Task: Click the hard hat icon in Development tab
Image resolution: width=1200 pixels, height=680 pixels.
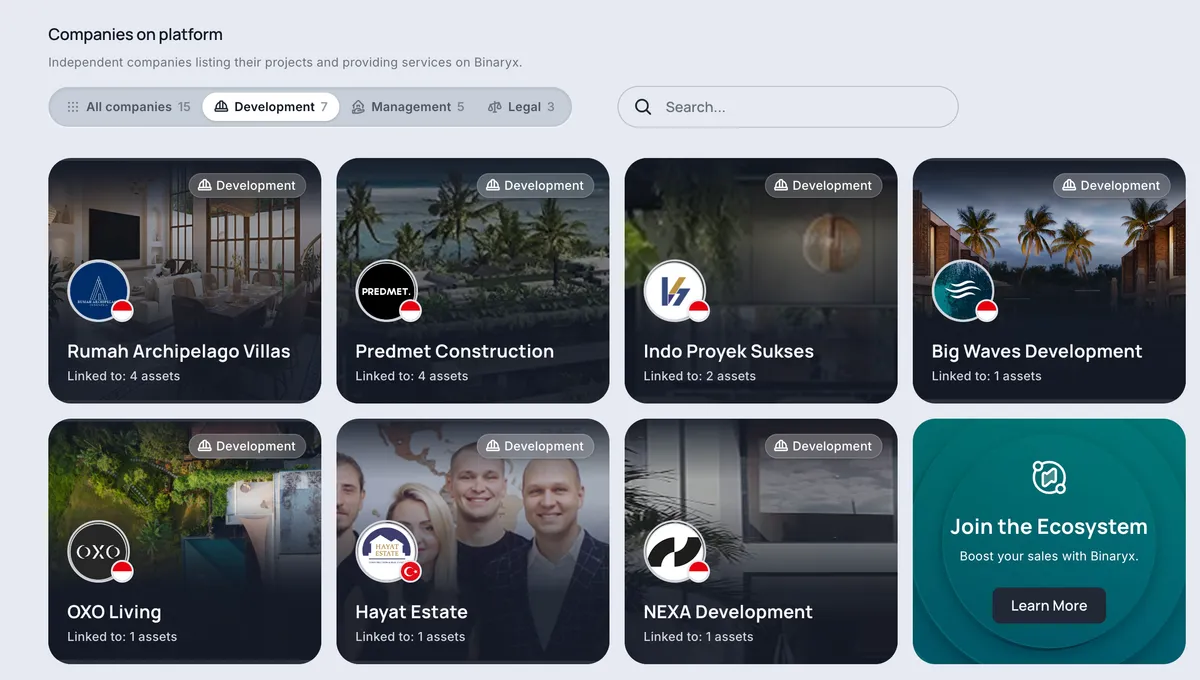Action: click(x=222, y=107)
